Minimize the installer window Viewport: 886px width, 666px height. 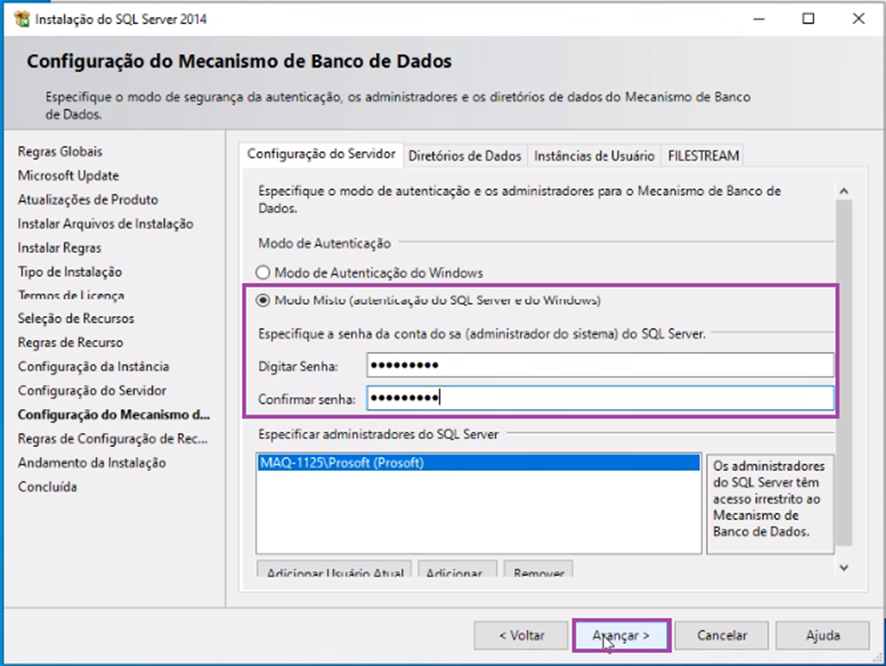[759, 19]
